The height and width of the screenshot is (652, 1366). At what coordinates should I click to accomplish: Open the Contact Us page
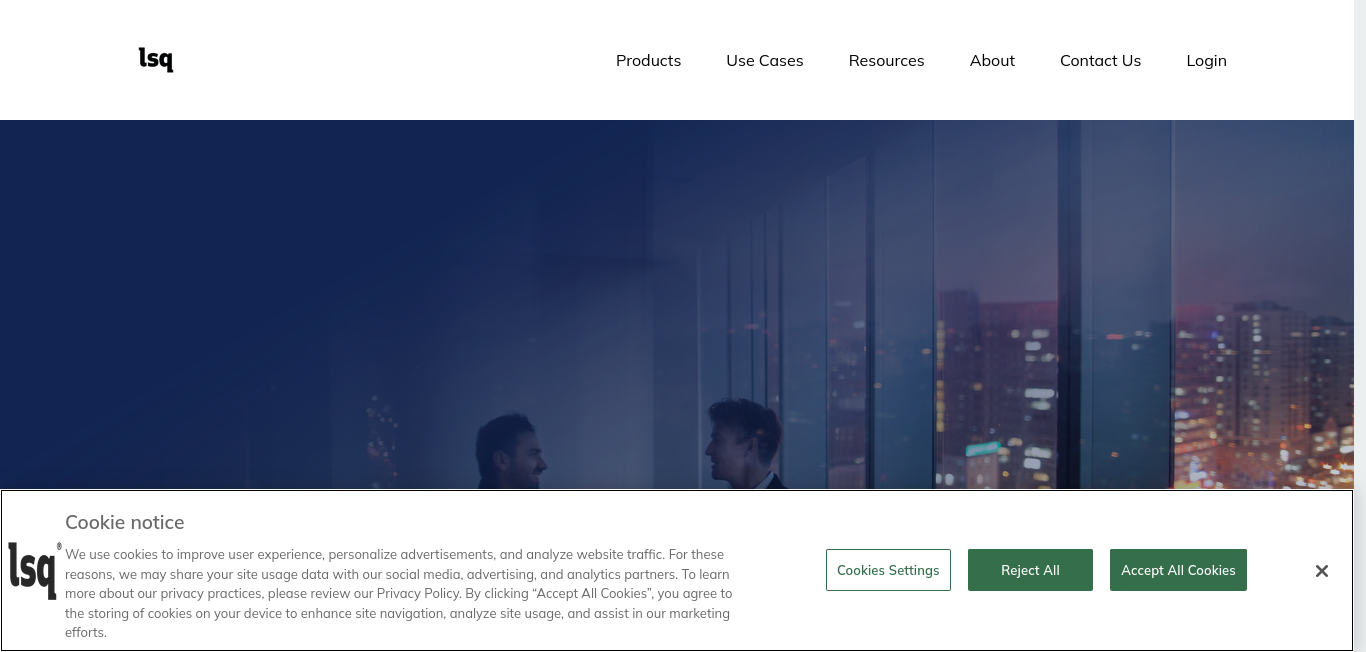coord(1100,61)
